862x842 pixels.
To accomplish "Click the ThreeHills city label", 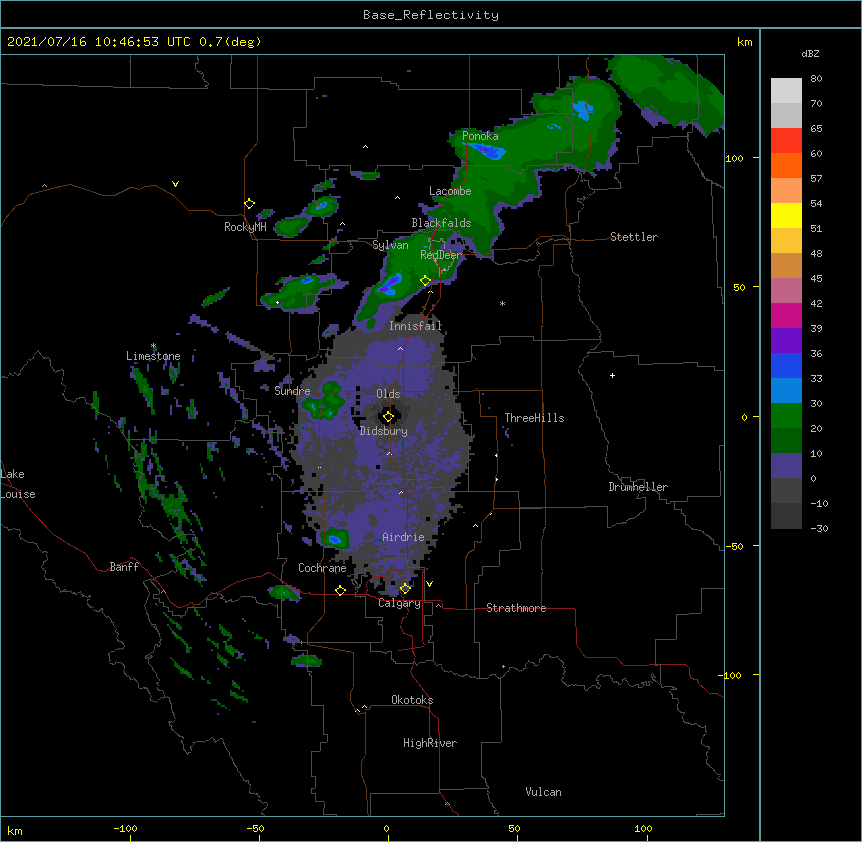I will 534,418.
